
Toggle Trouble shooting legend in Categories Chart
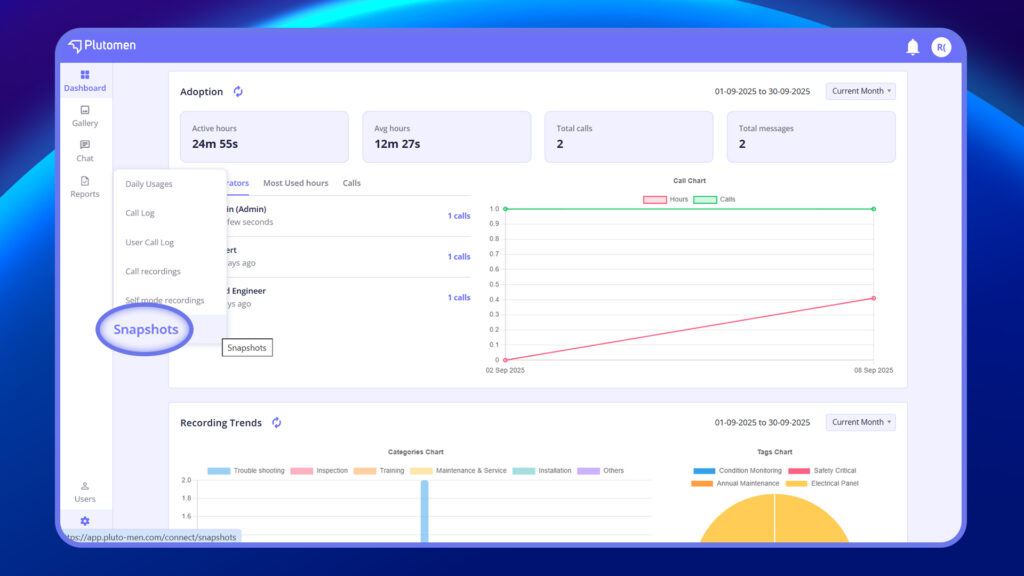point(246,471)
